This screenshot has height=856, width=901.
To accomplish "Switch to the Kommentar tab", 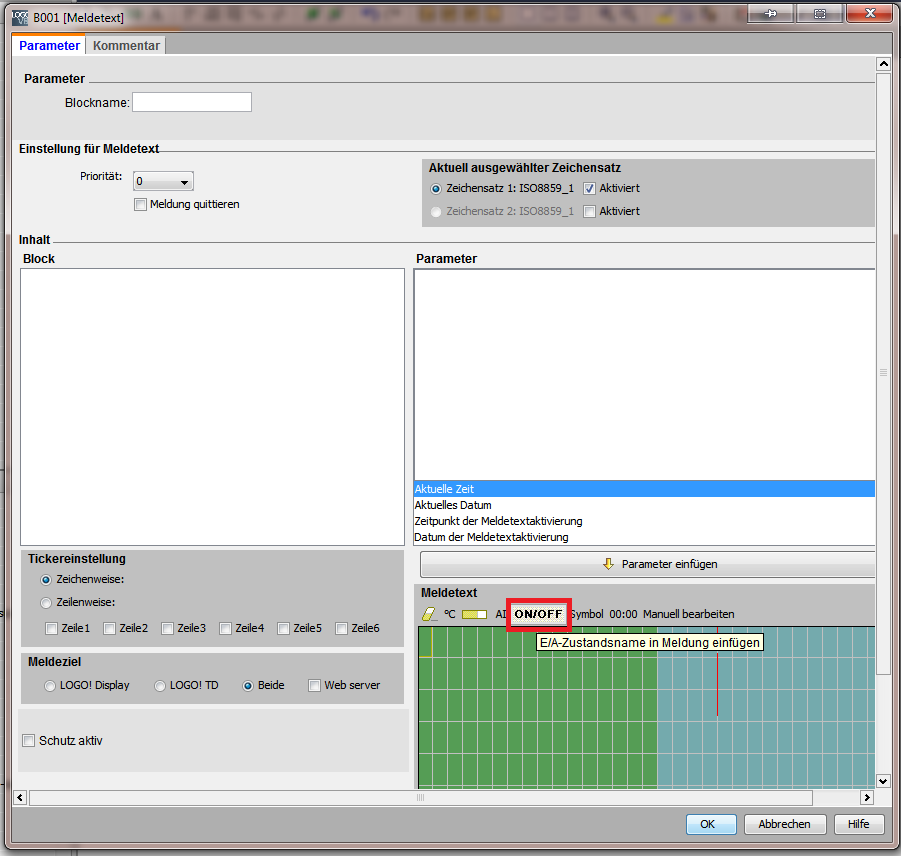I will pyautogui.click(x=126, y=46).
